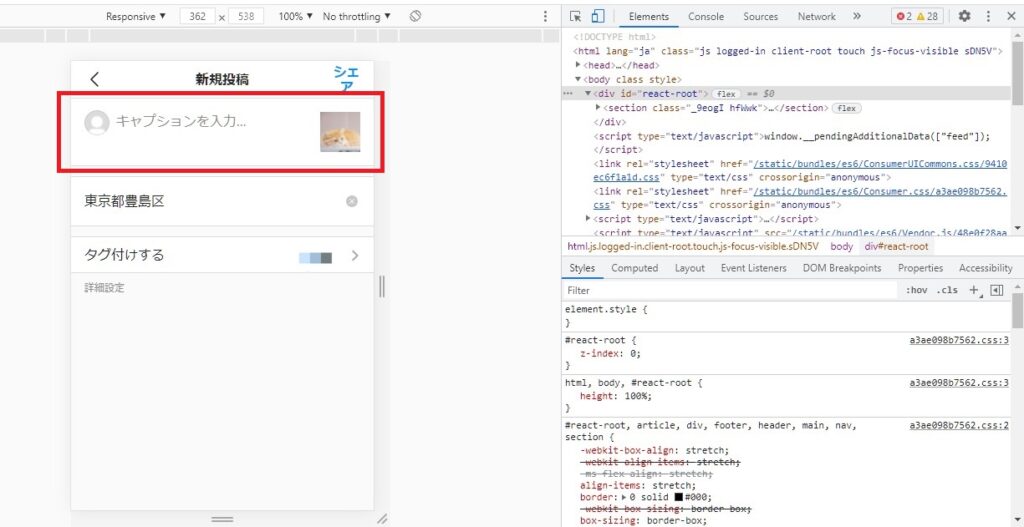Select the body breadcrumb
Screen dimensions: 1024x527
point(842,247)
